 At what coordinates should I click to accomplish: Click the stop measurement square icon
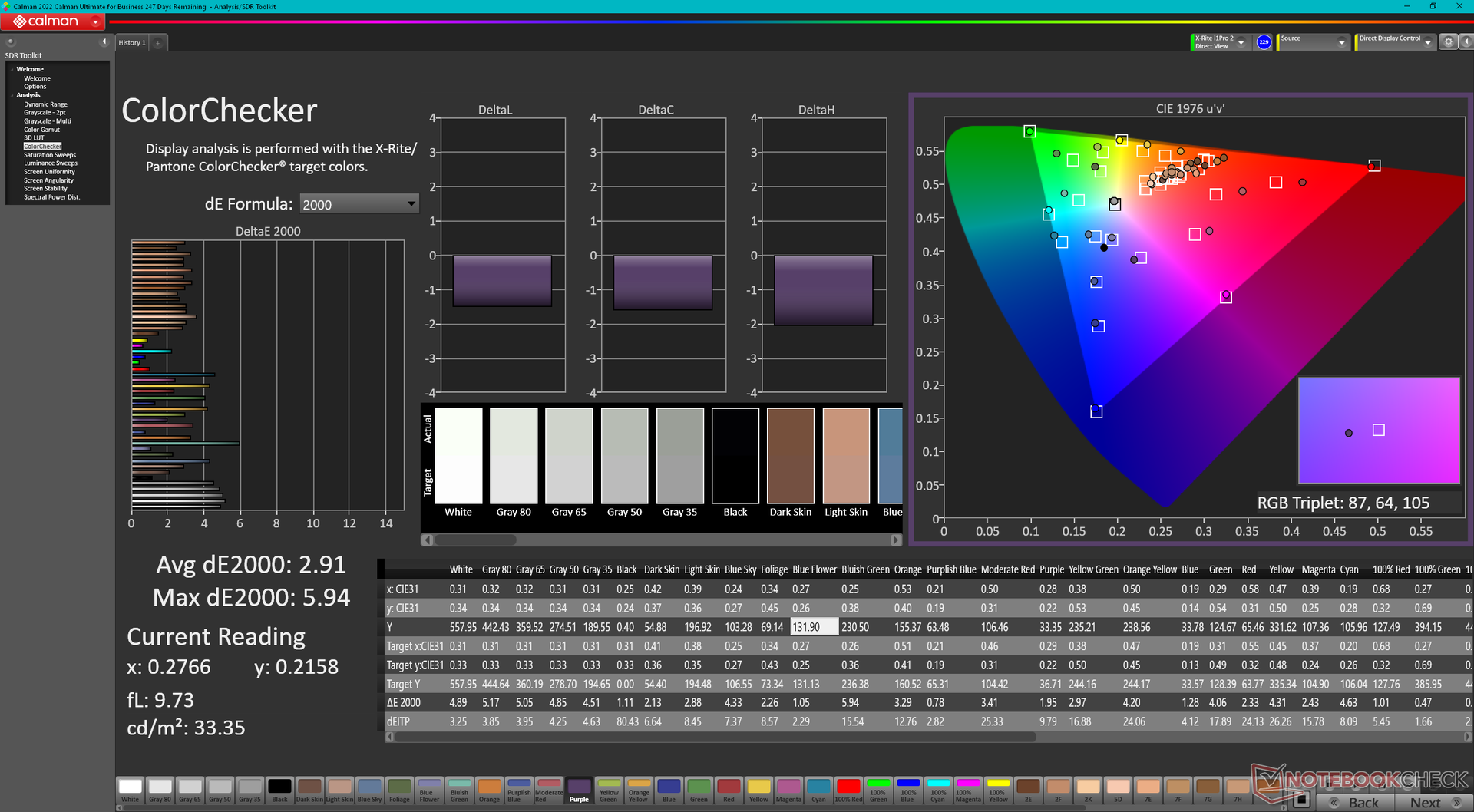tap(1300, 800)
